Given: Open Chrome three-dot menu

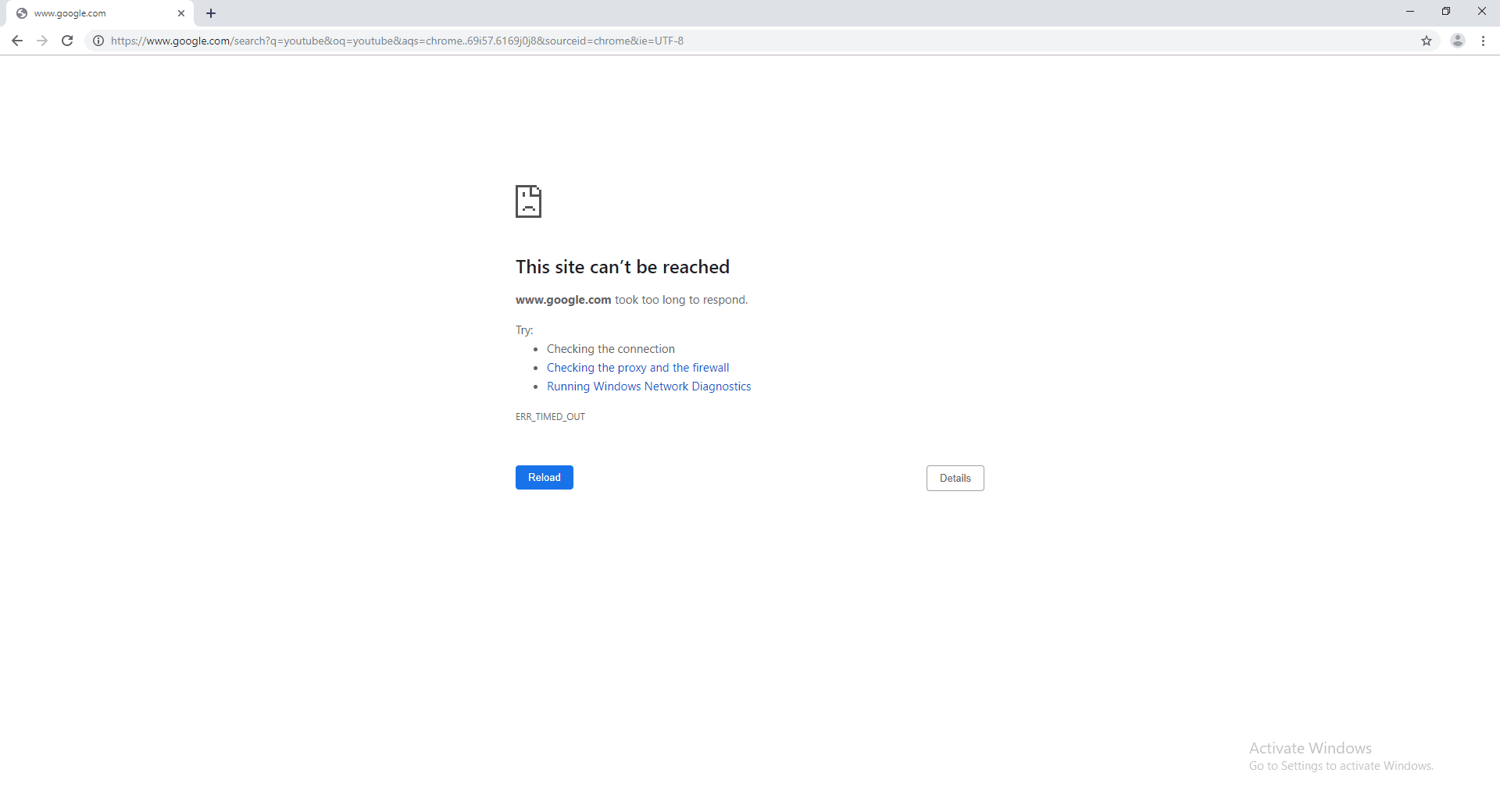Looking at the screenshot, I should (x=1483, y=41).
